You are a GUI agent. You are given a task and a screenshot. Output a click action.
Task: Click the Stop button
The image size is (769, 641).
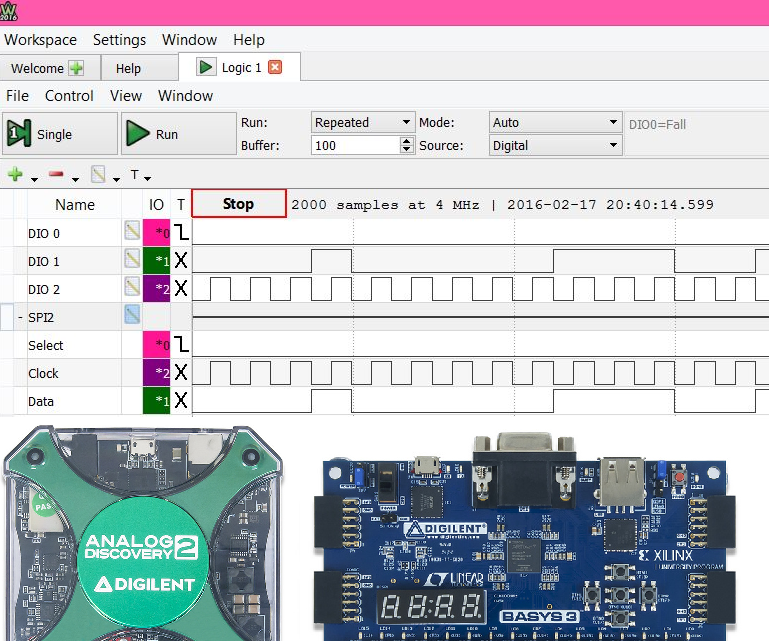(x=238, y=203)
